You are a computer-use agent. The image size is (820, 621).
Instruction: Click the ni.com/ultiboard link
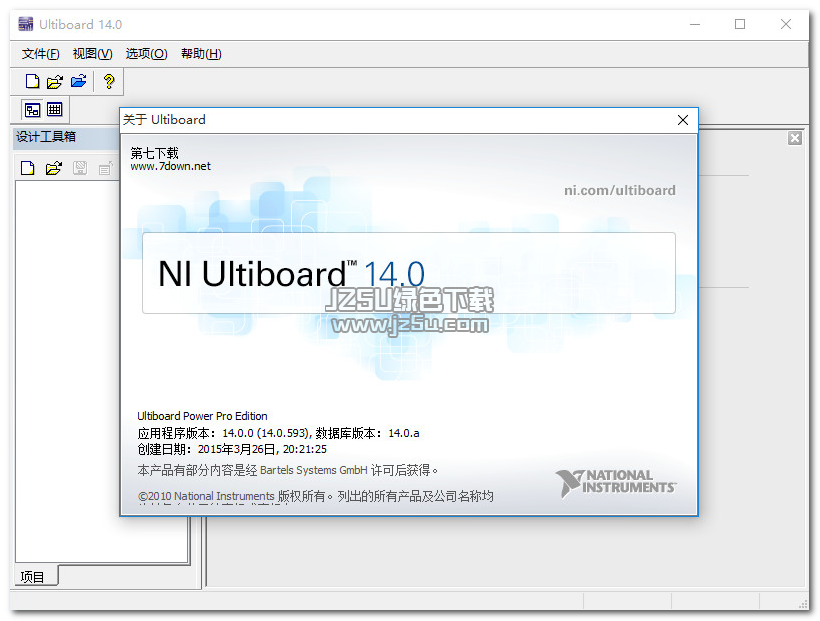click(x=620, y=190)
